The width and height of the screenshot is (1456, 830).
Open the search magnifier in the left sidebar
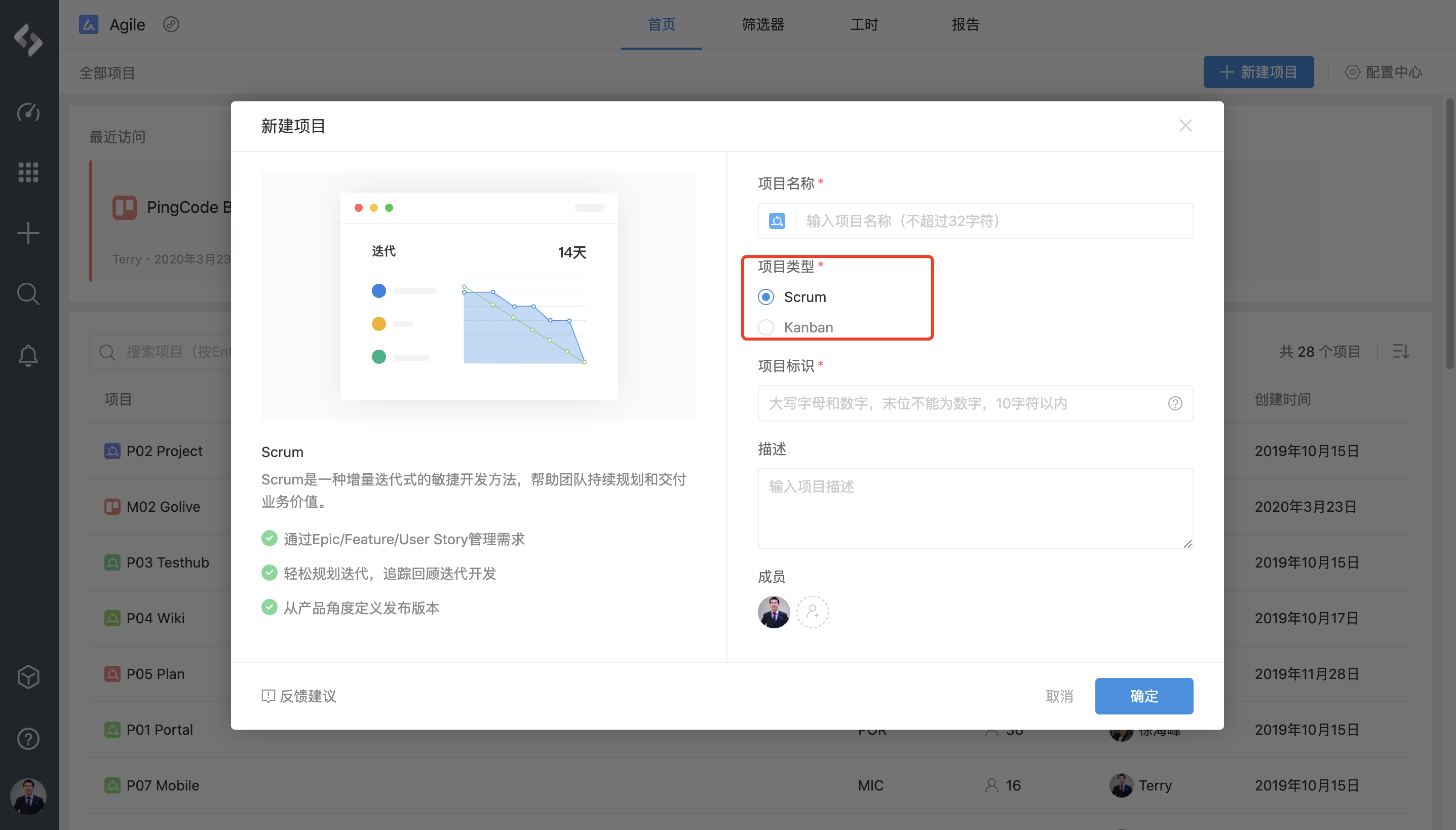28,294
